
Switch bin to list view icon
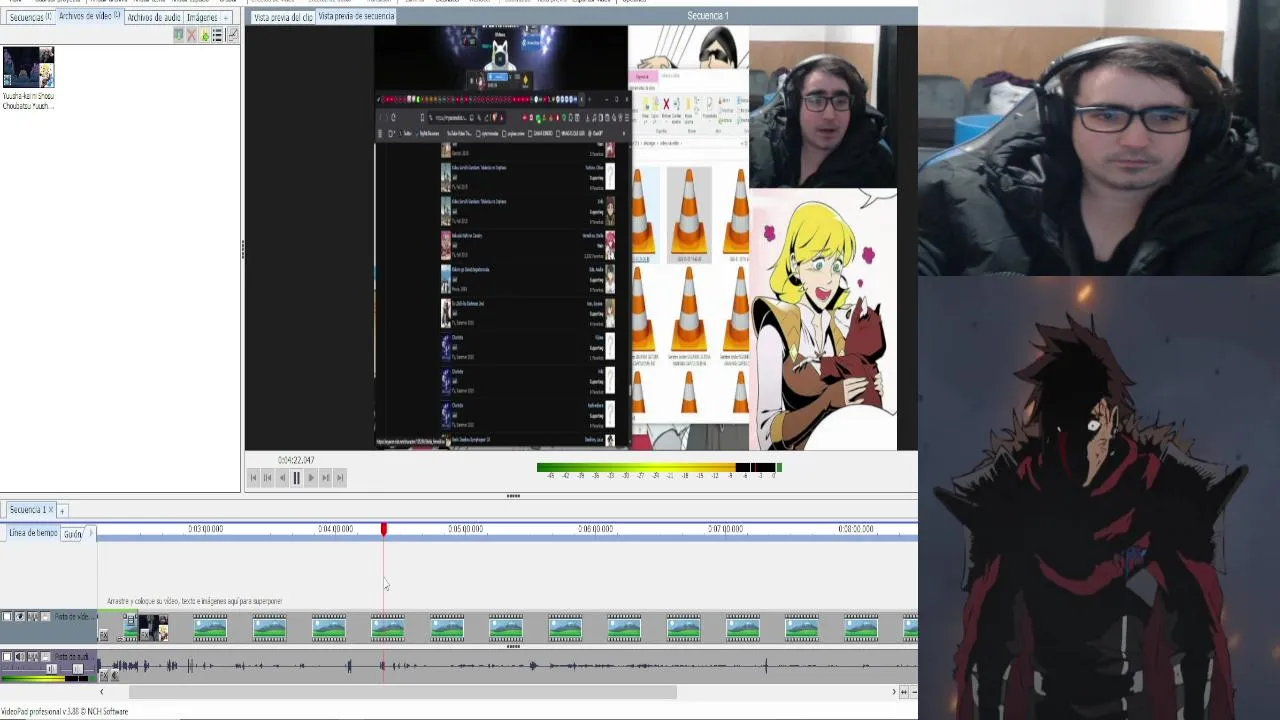217,35
